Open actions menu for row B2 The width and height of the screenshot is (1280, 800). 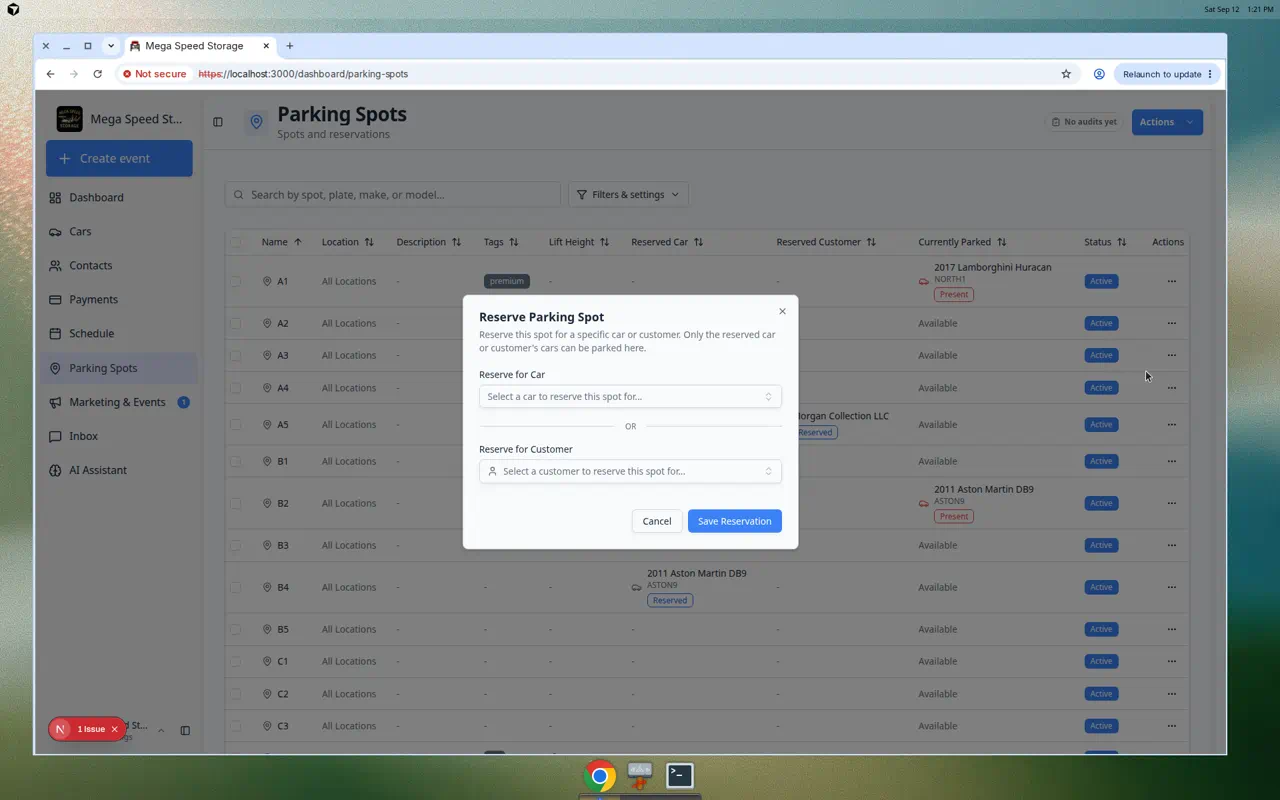pos(1171,504)
